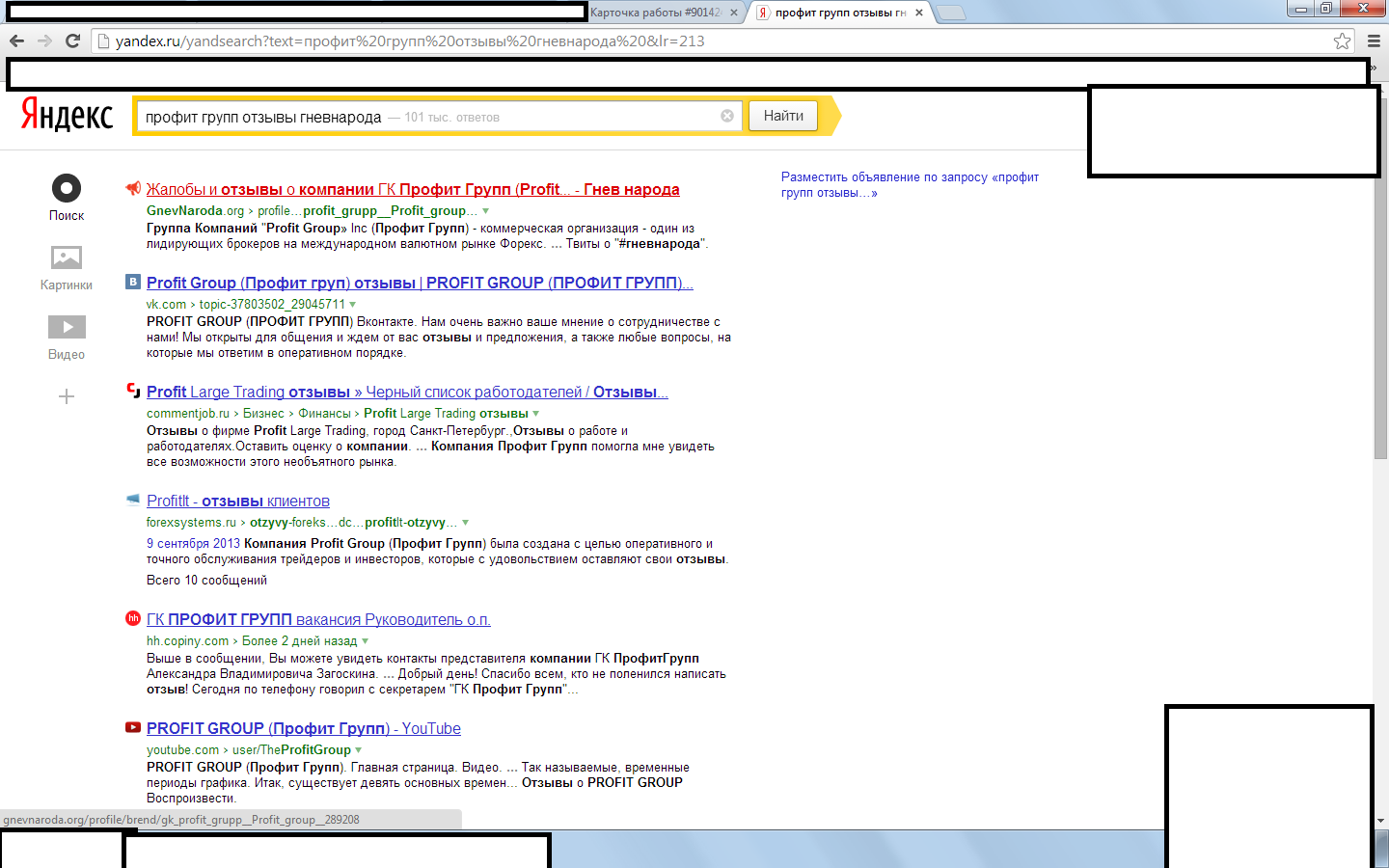The height and width of the screenshot is (868, 1389).
Task: Click the hh favicon beside ГК ПРОФИТ ГРУПП вакансия
Action: tap(133, 618)
